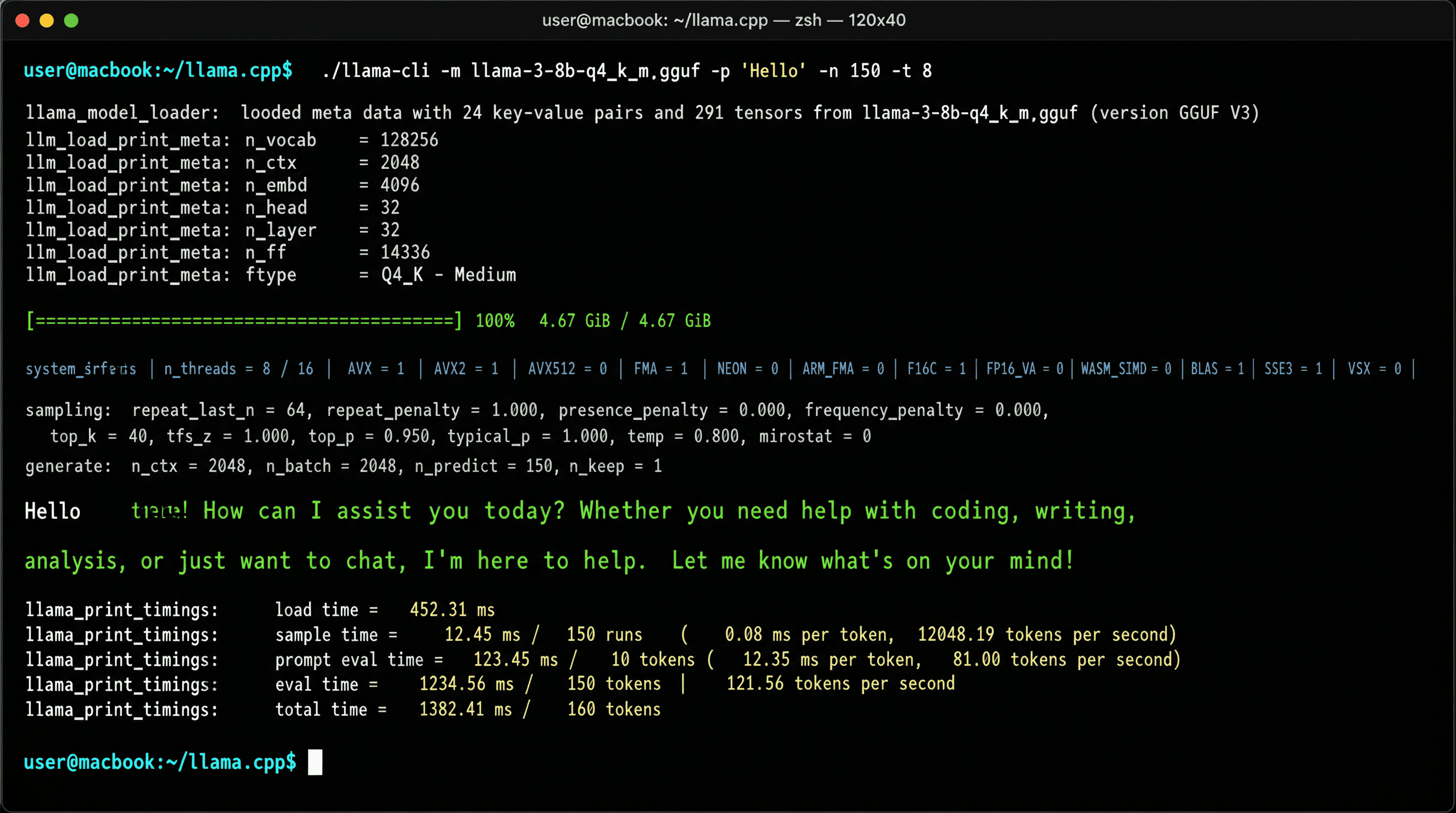Click 'How can I assist you today?' text
The height and width of the screenshot is (813, 1456).
point(384,511)
